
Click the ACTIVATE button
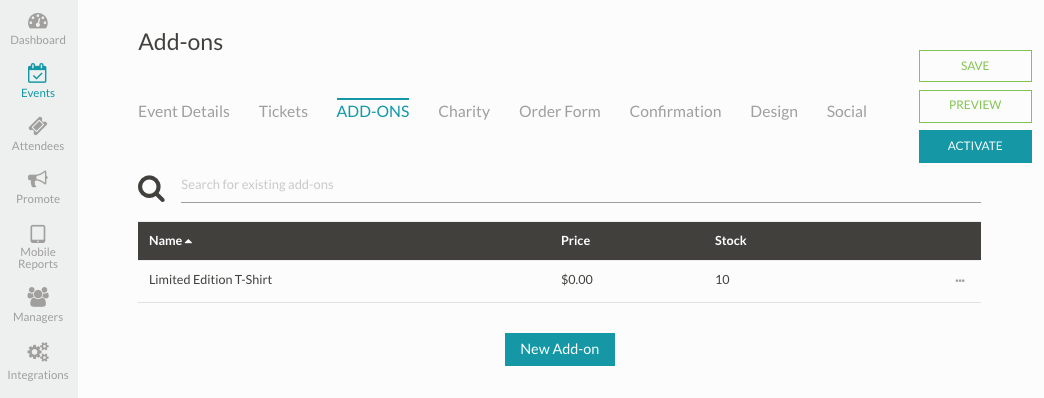tap(975, 146)
